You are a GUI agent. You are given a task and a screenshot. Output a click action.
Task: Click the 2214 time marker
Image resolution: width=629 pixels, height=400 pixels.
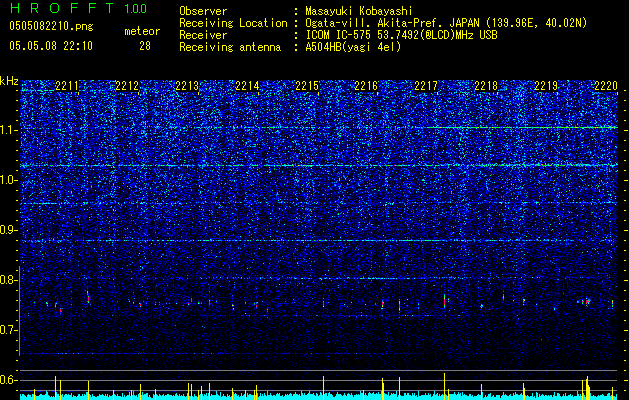247,86
